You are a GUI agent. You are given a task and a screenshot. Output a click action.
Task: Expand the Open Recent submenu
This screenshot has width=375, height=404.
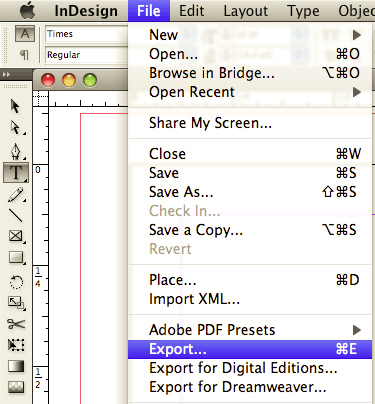click(250, 92)
